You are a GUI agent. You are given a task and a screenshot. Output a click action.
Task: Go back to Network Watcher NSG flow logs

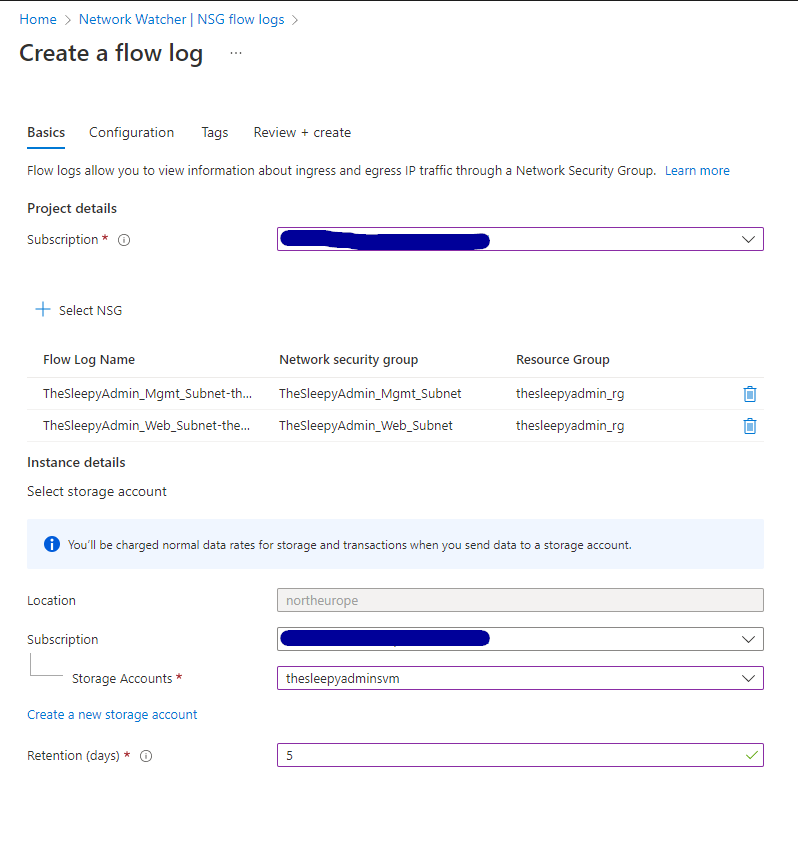181,19
